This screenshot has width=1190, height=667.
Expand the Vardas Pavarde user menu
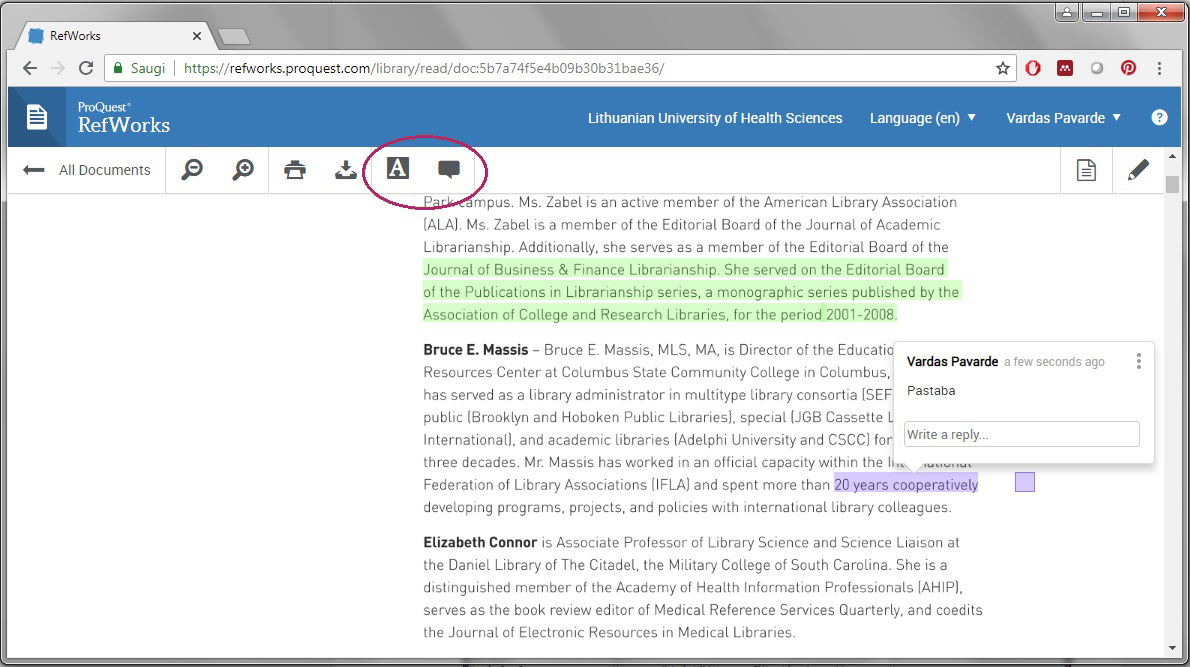click(x=1063, y=118)
